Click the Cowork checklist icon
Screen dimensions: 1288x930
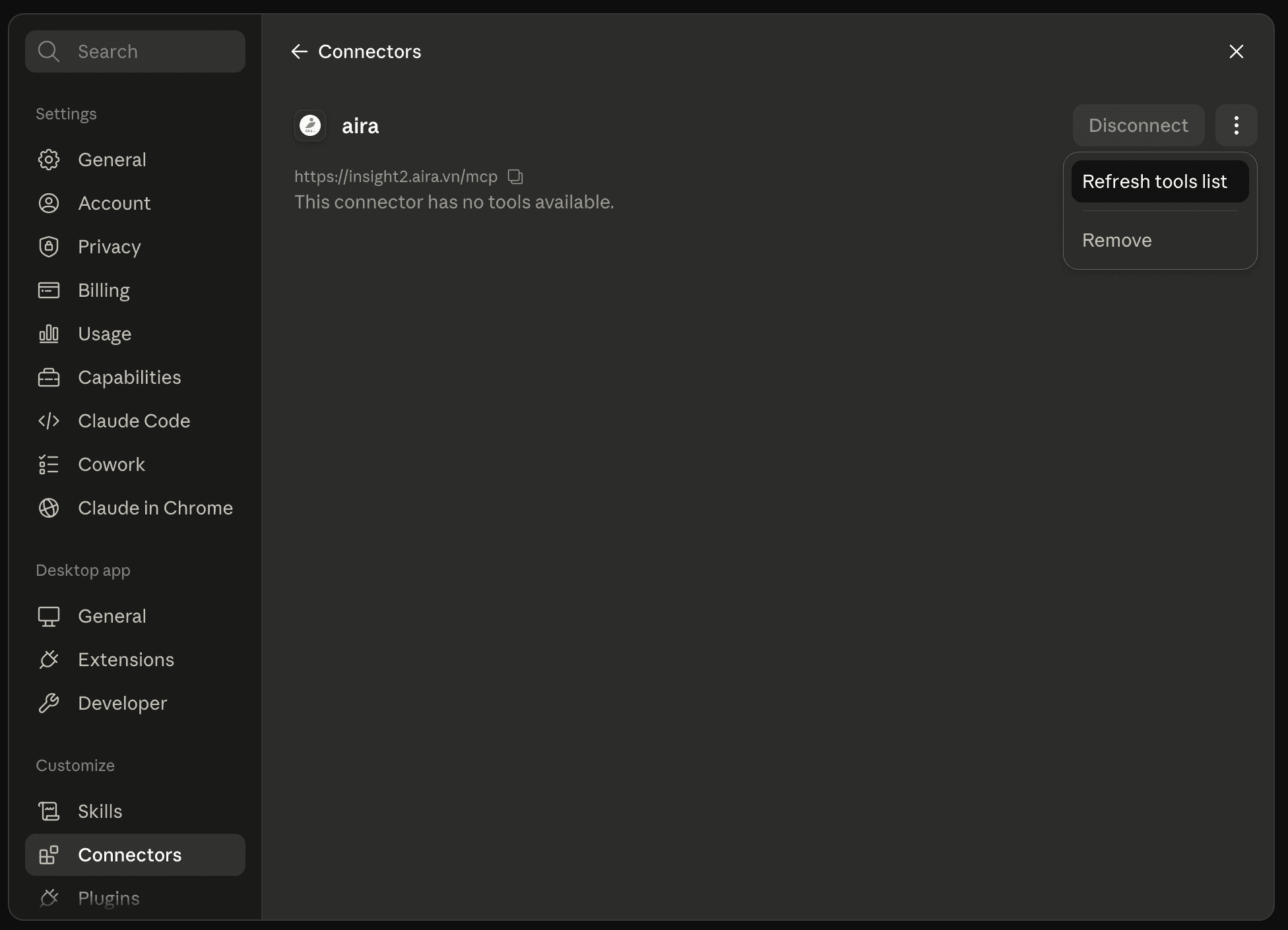[x=49, y=464]
